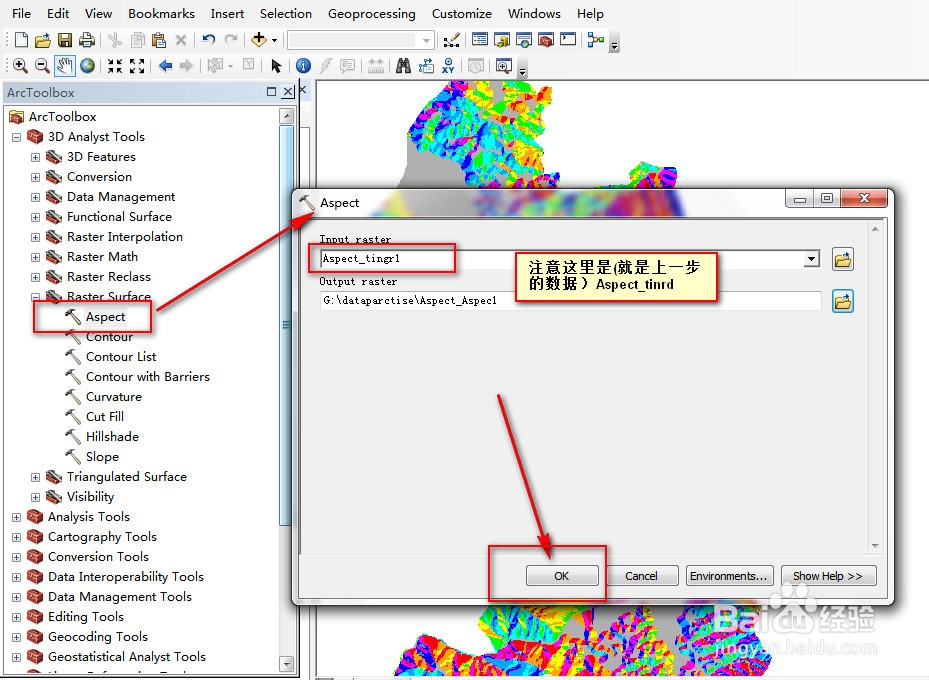Select the Cut Fill tool
Screen dimensions: 929x680
[105, 417]
